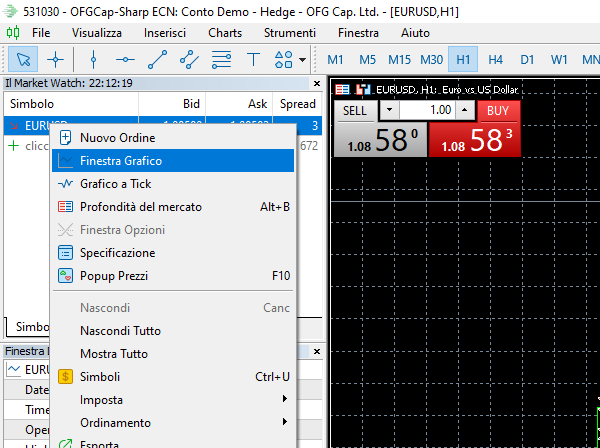Click Market Watch time title text
This screenshot has width=600, height=448.
click(69, 83)
